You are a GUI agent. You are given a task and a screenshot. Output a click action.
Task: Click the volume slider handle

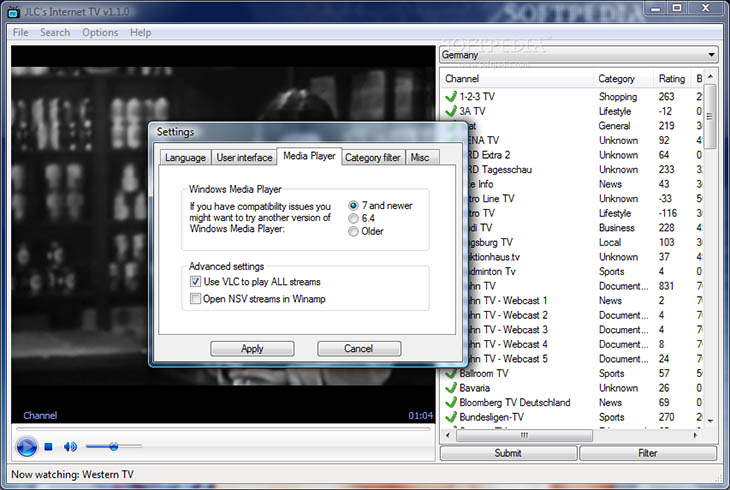[x=114, y=446]
